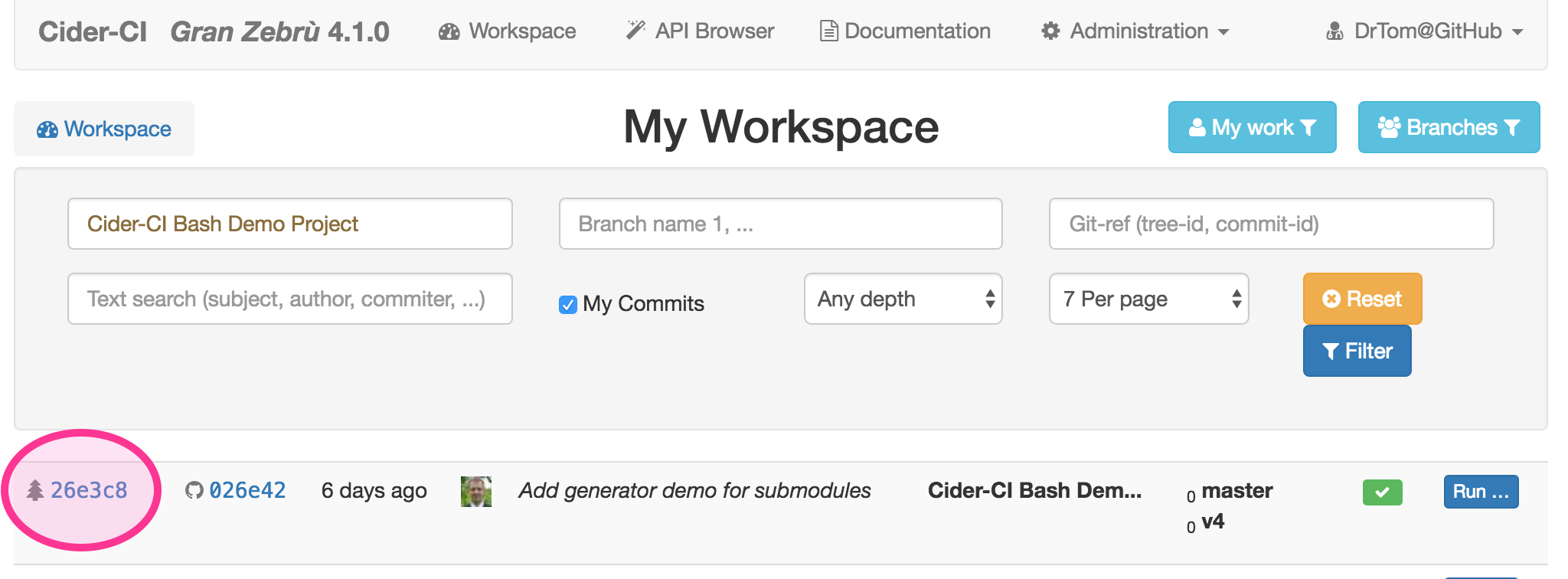Click the user icon beside DrTom@GitHub

(x=1335, y=31)
